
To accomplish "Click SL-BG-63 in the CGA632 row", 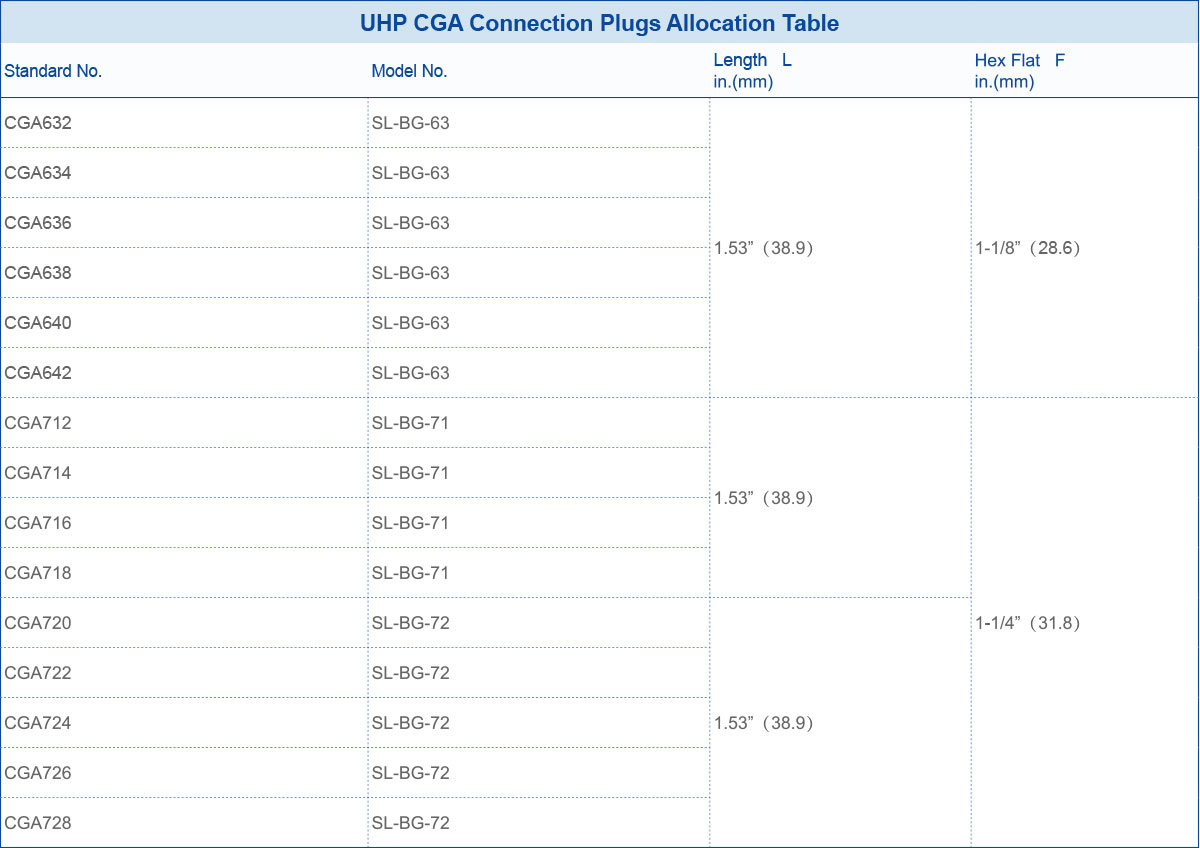I will [x=411, y=123].
